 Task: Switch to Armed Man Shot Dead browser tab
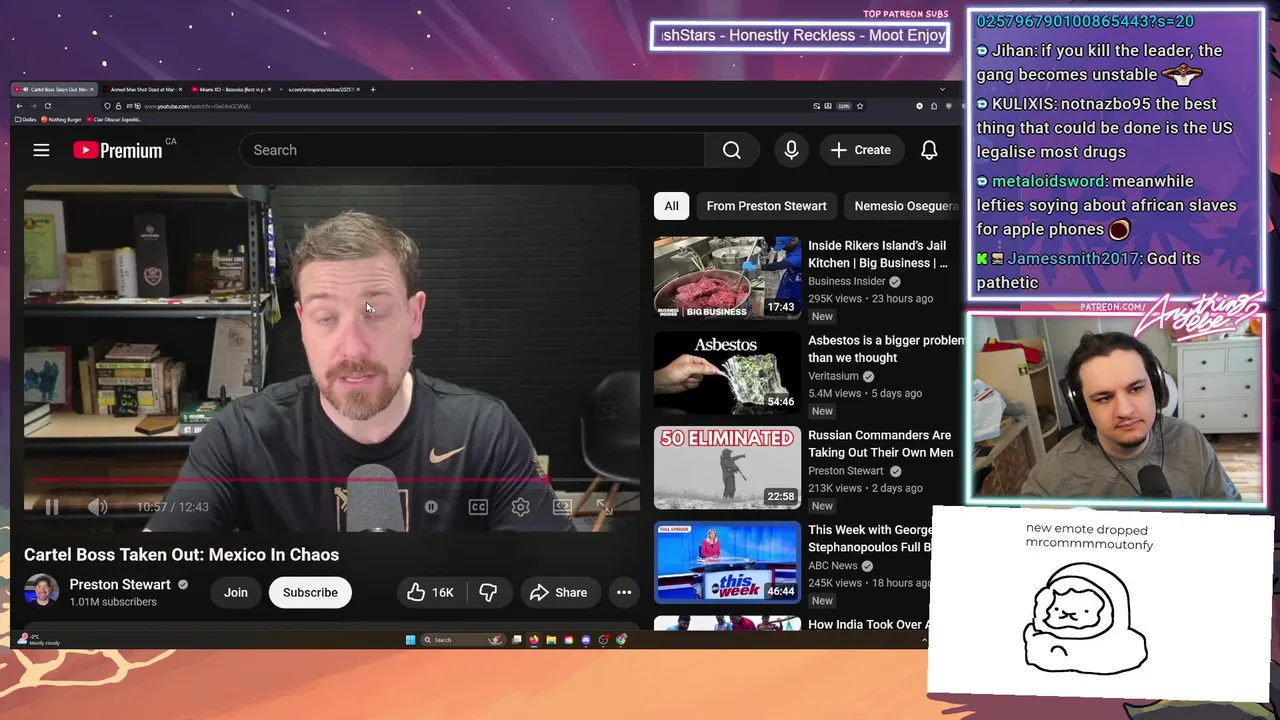(x=141, y=89)
